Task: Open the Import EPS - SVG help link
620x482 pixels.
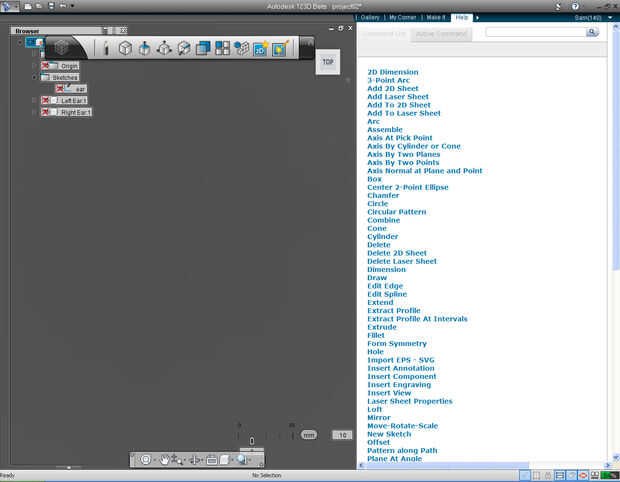Action: coord(401,360)
